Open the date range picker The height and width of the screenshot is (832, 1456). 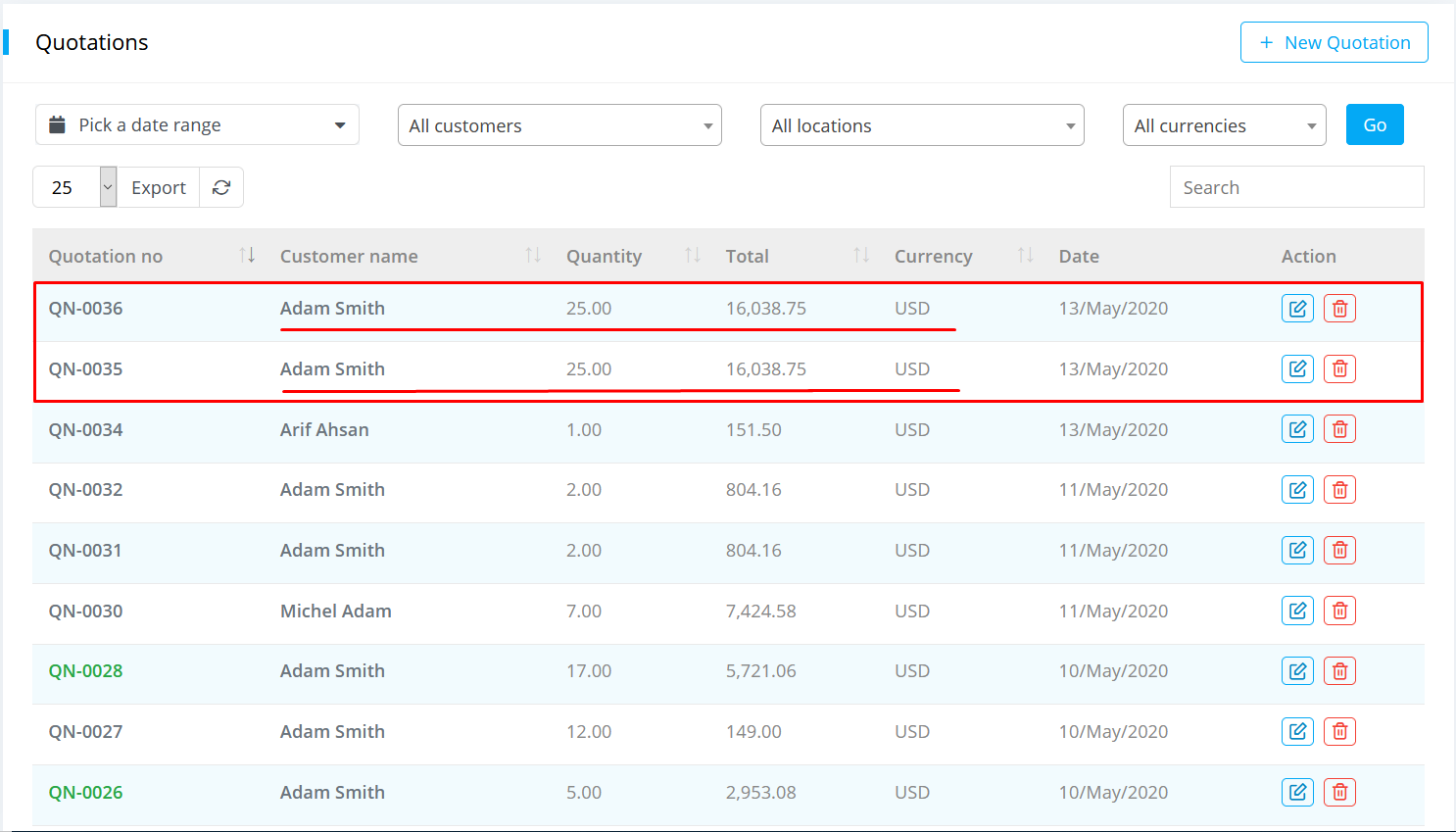[197, 125]
